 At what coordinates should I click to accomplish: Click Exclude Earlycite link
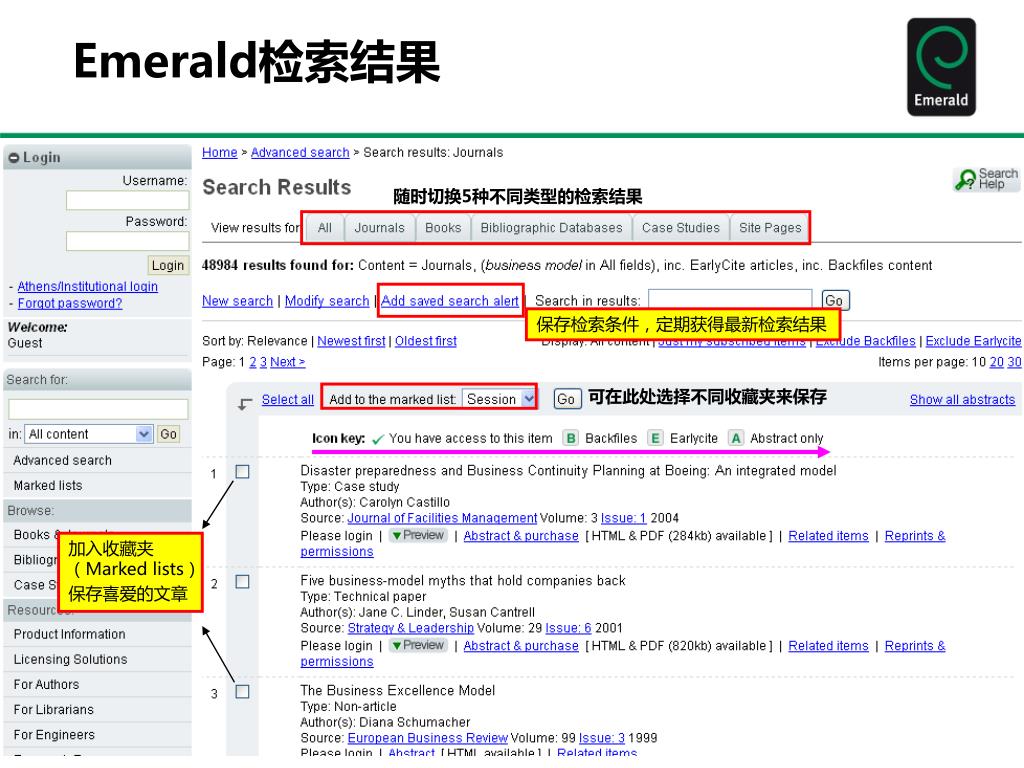click(973, 341)
